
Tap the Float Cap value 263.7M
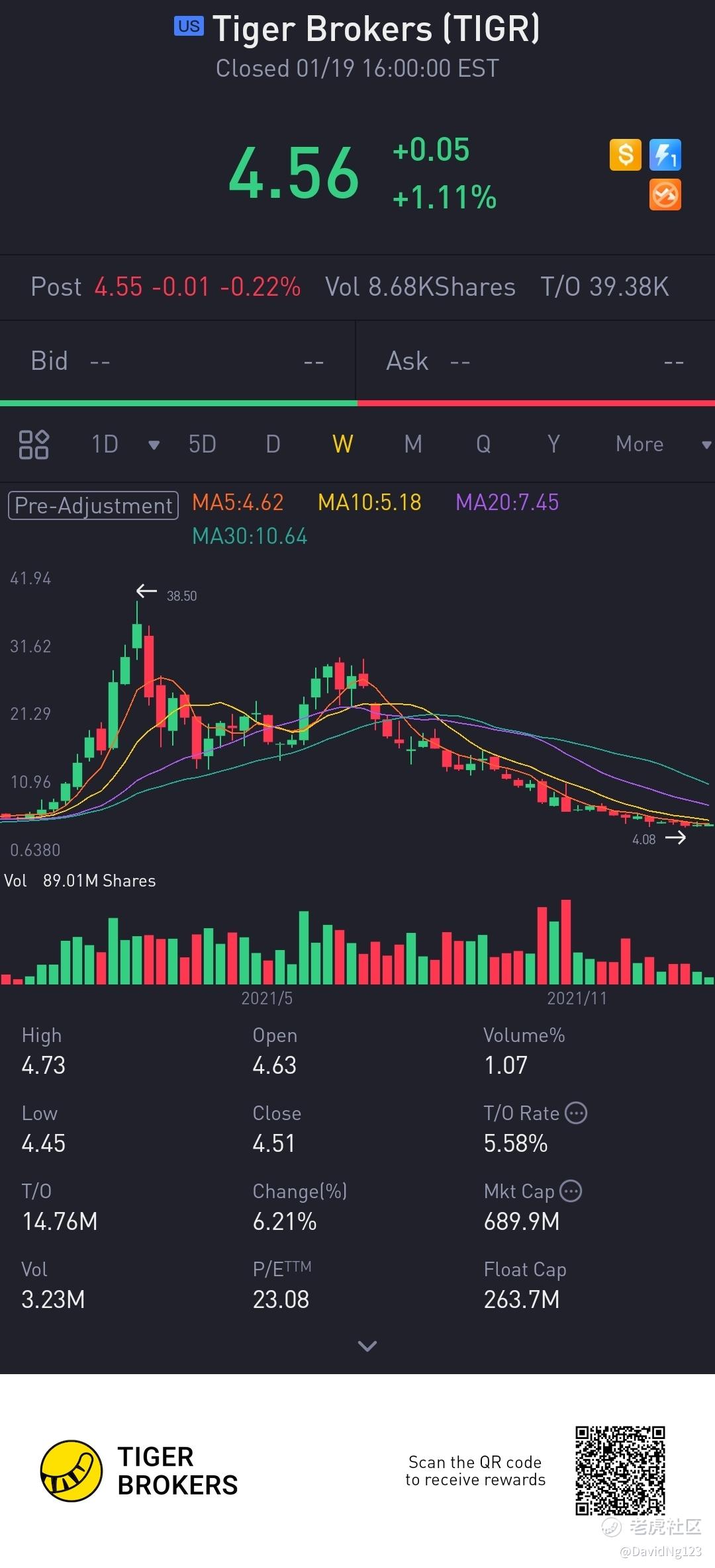click(x=522, y=1299)
